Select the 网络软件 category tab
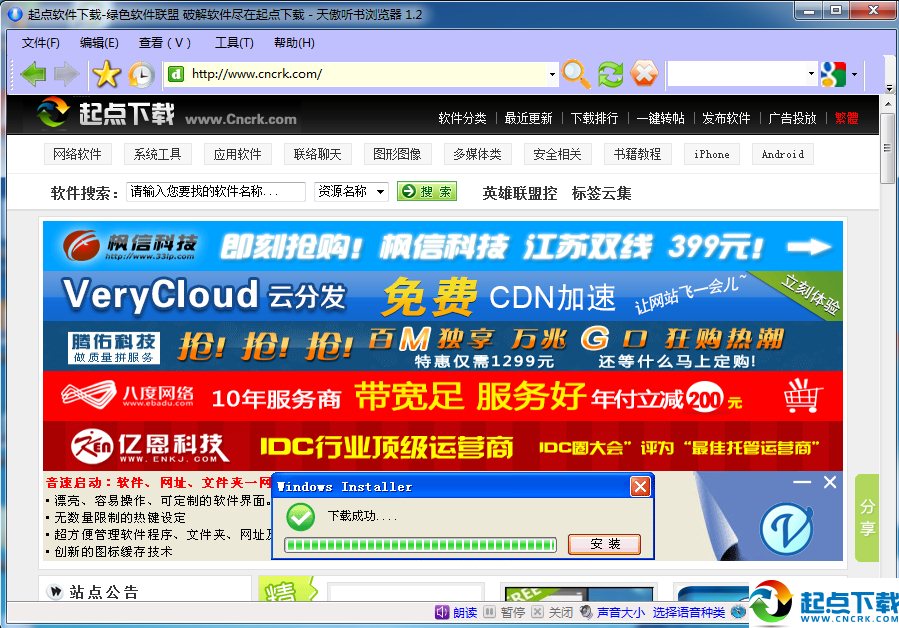Viewport: 899px width, 628px height. pyautogui.click(x=77, y=154)
